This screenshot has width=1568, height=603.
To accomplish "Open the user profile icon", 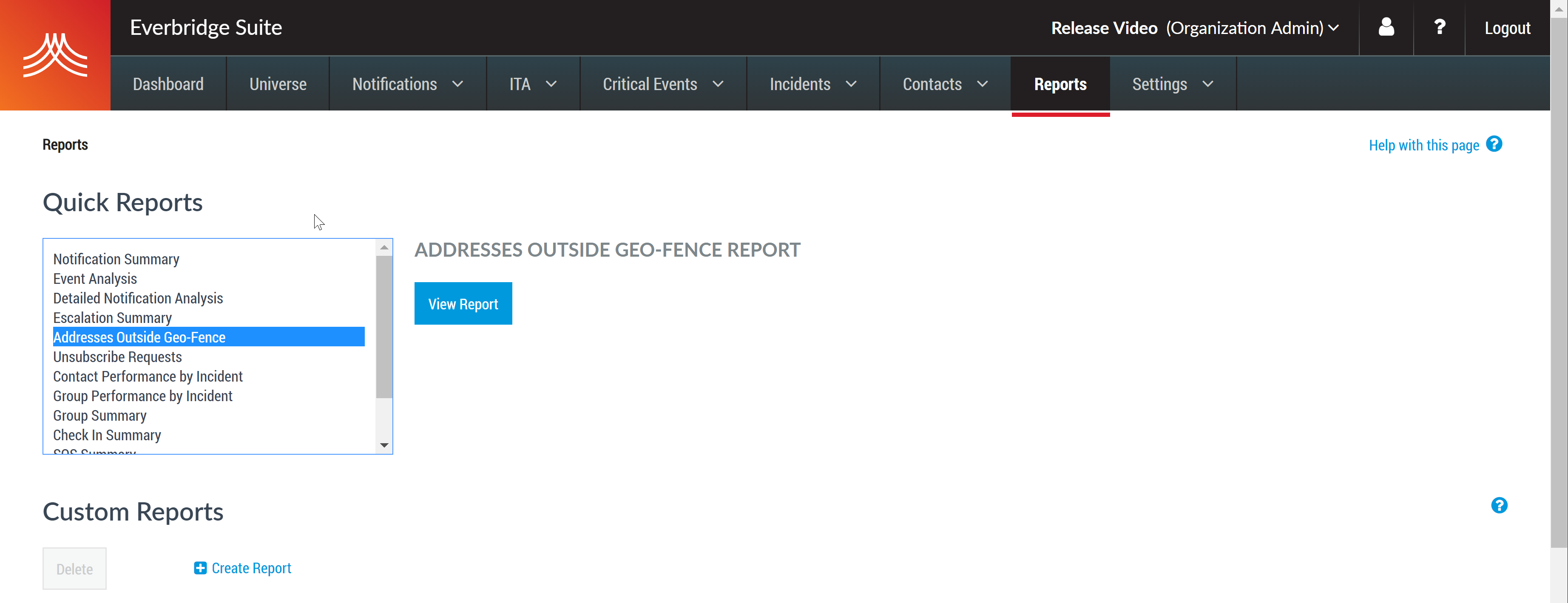I will [x=1385, y=27].
